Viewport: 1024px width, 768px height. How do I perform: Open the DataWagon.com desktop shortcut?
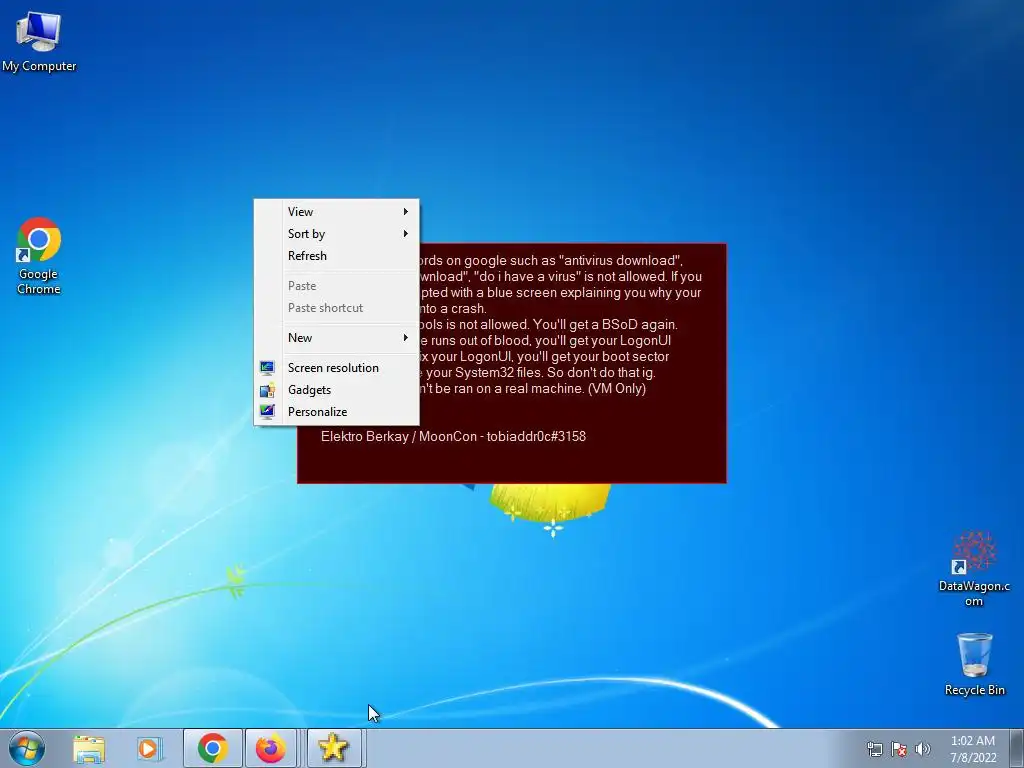(974, 569)
